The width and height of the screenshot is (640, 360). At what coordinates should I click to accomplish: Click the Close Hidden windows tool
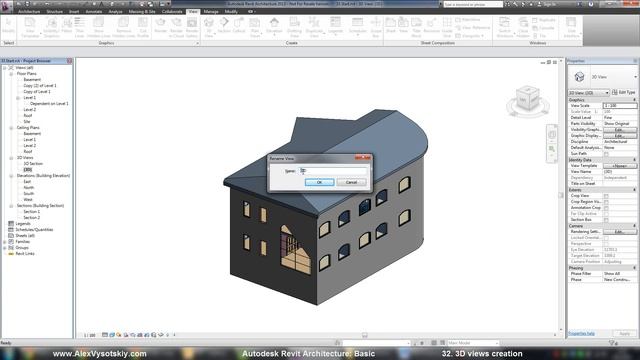tap(523, 28)
